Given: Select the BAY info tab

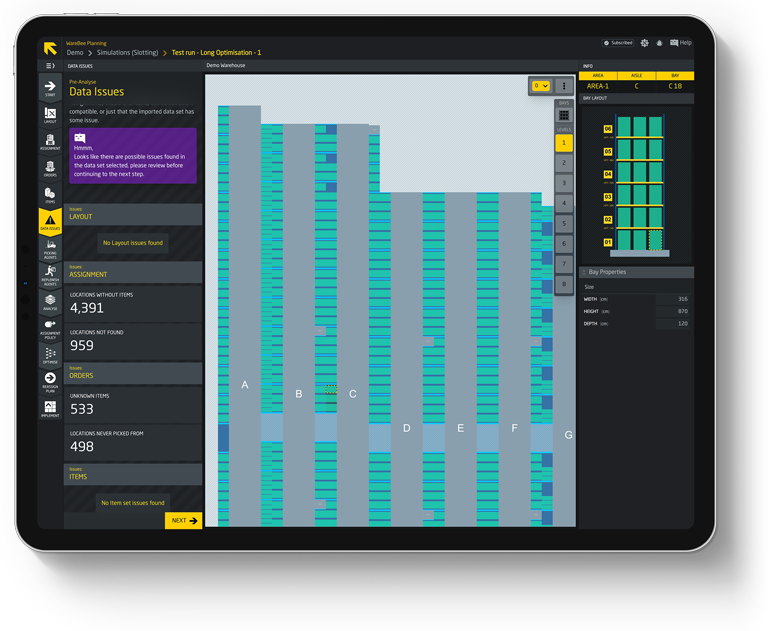Looking at the screenshot, I should pos(675,76).
